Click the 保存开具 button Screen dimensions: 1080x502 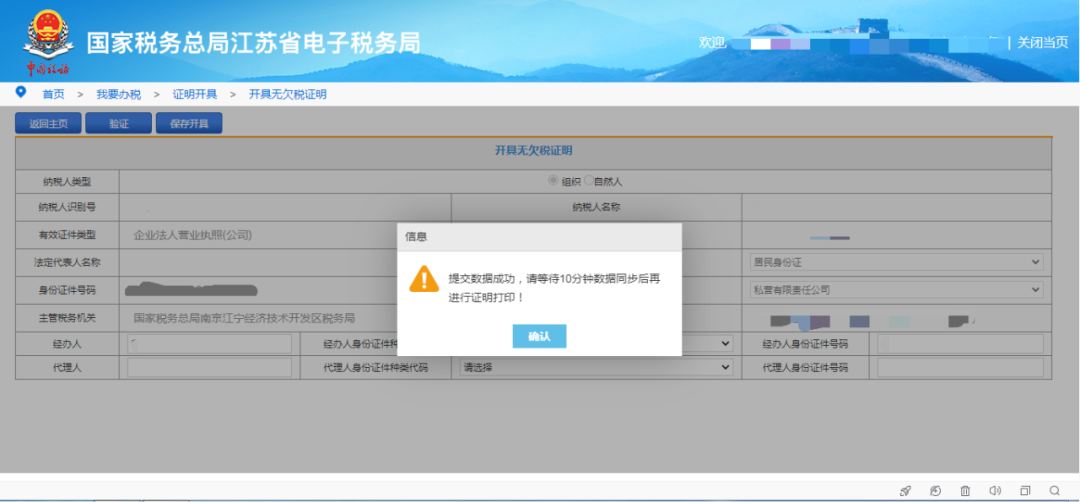click(189, 123)
